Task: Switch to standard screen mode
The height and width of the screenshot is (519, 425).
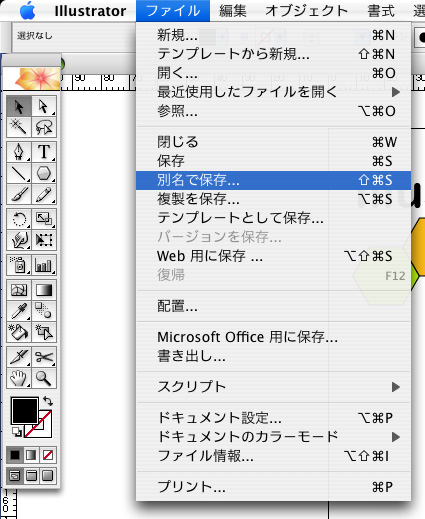Action: point(15,475)
